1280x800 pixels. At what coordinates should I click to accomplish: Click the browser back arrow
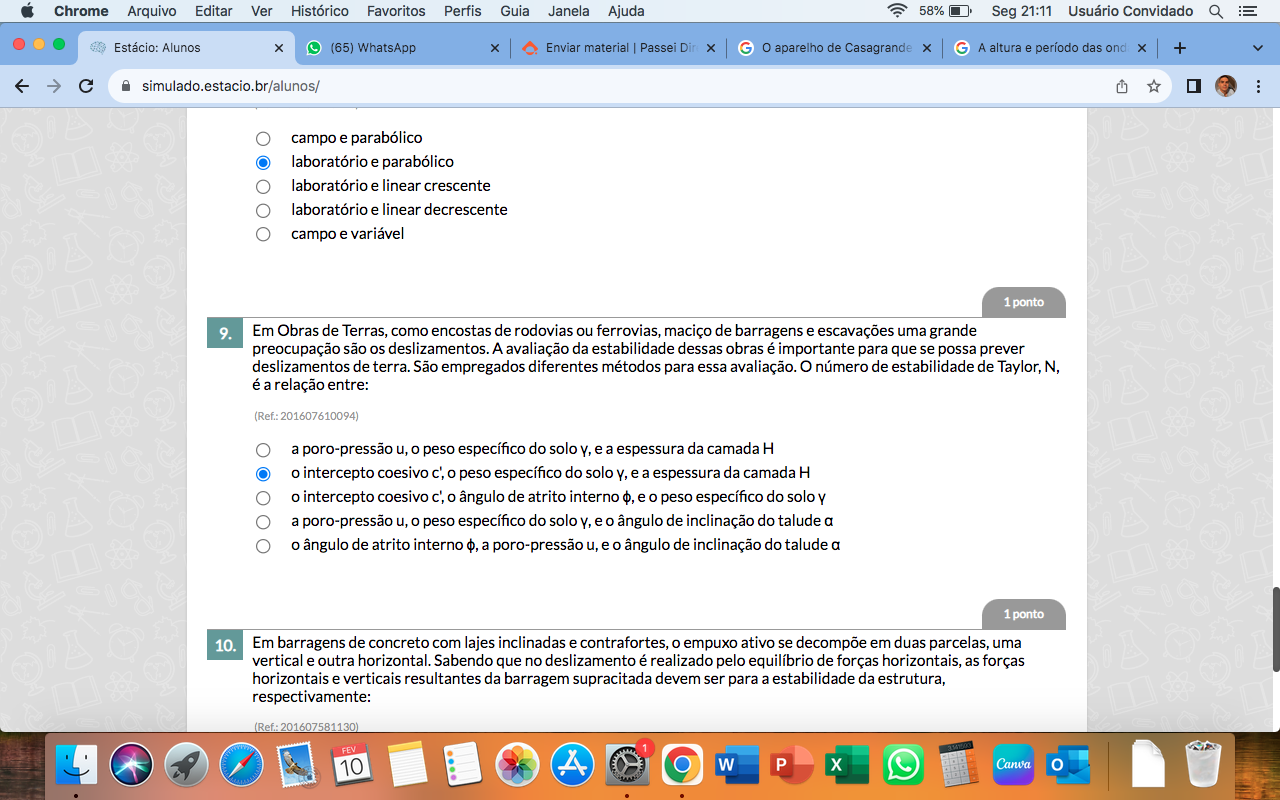22,86
